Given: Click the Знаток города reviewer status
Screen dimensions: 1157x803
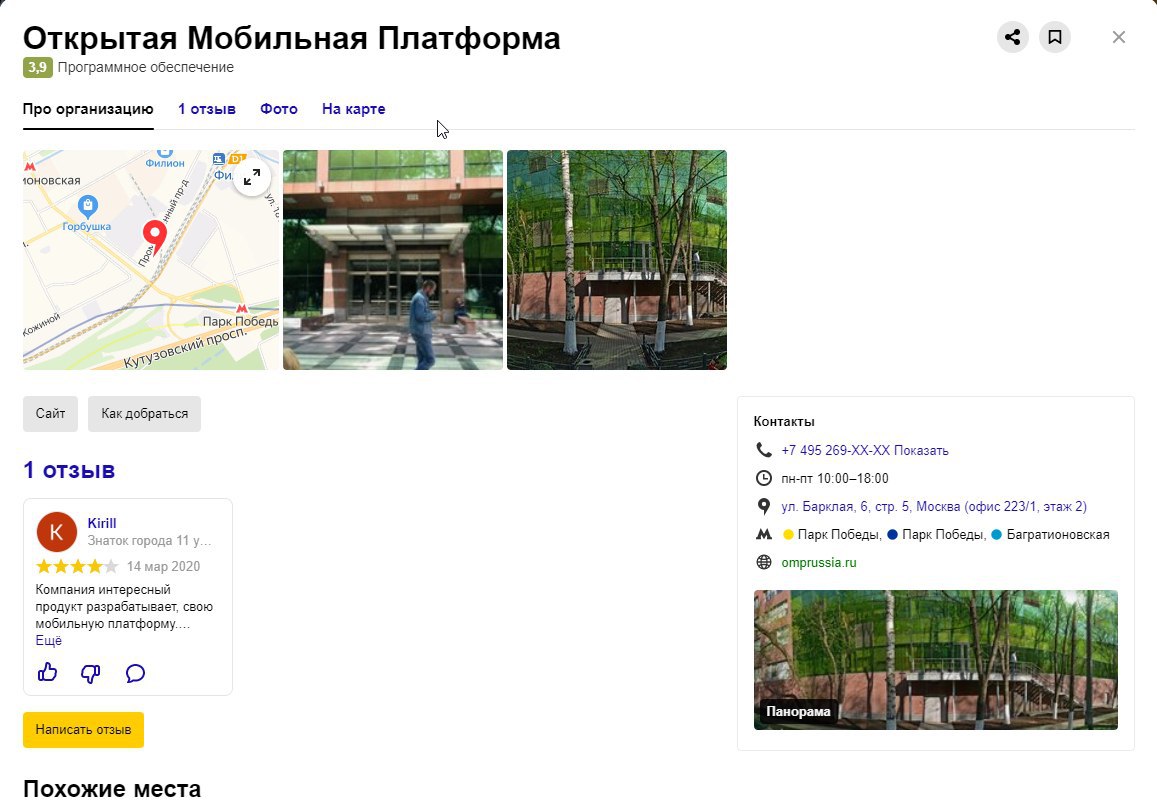Looking at the screenshot, I should coord(149,540).
